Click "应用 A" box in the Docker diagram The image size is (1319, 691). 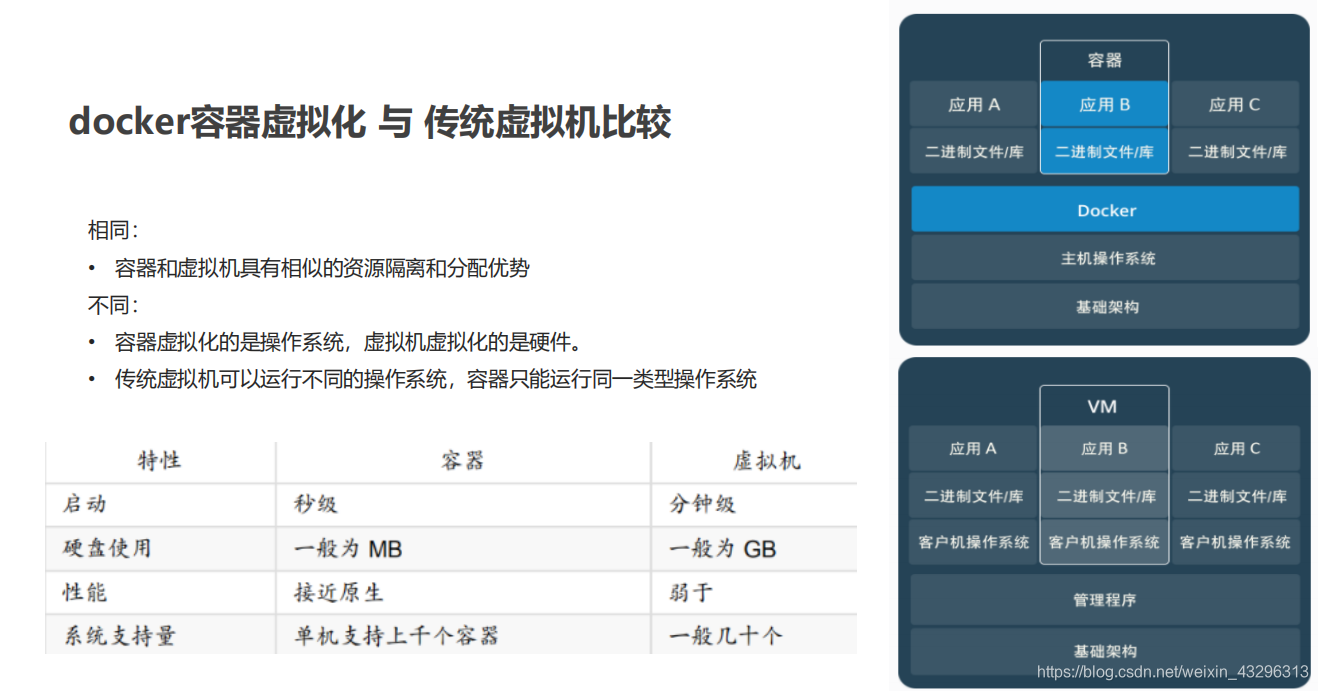point(974,104)
